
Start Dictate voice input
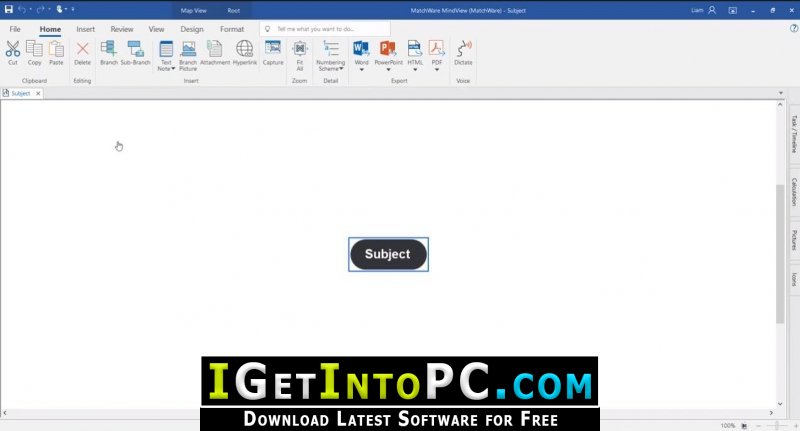tap(463, 49)
